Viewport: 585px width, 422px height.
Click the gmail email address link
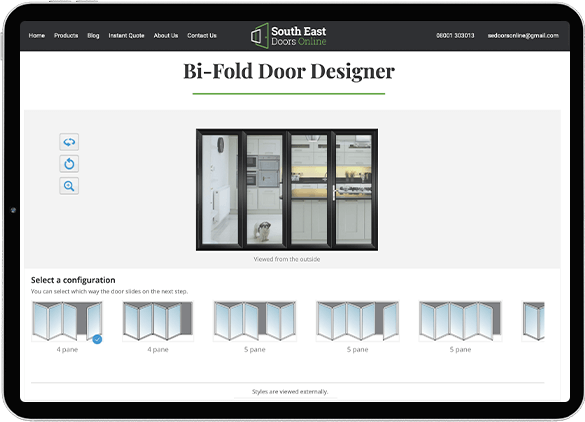pos(523,35)
